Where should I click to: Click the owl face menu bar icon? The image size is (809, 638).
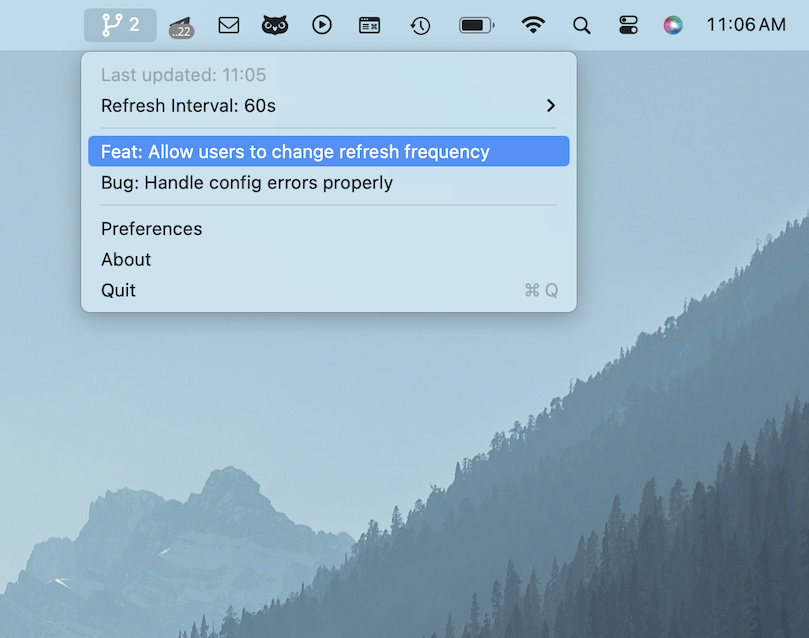tap(274, 25)
